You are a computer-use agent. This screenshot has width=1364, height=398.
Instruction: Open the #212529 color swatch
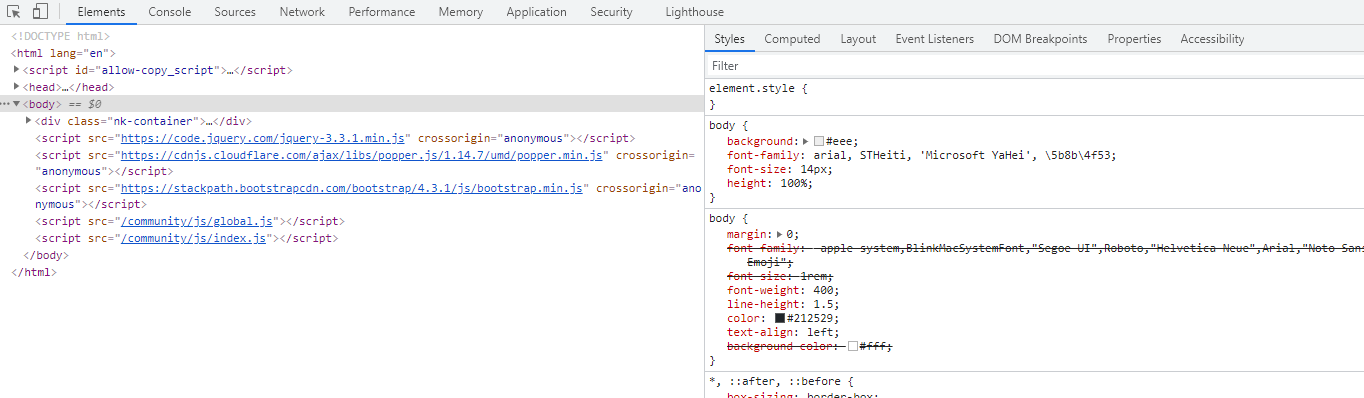pos(780,318)
